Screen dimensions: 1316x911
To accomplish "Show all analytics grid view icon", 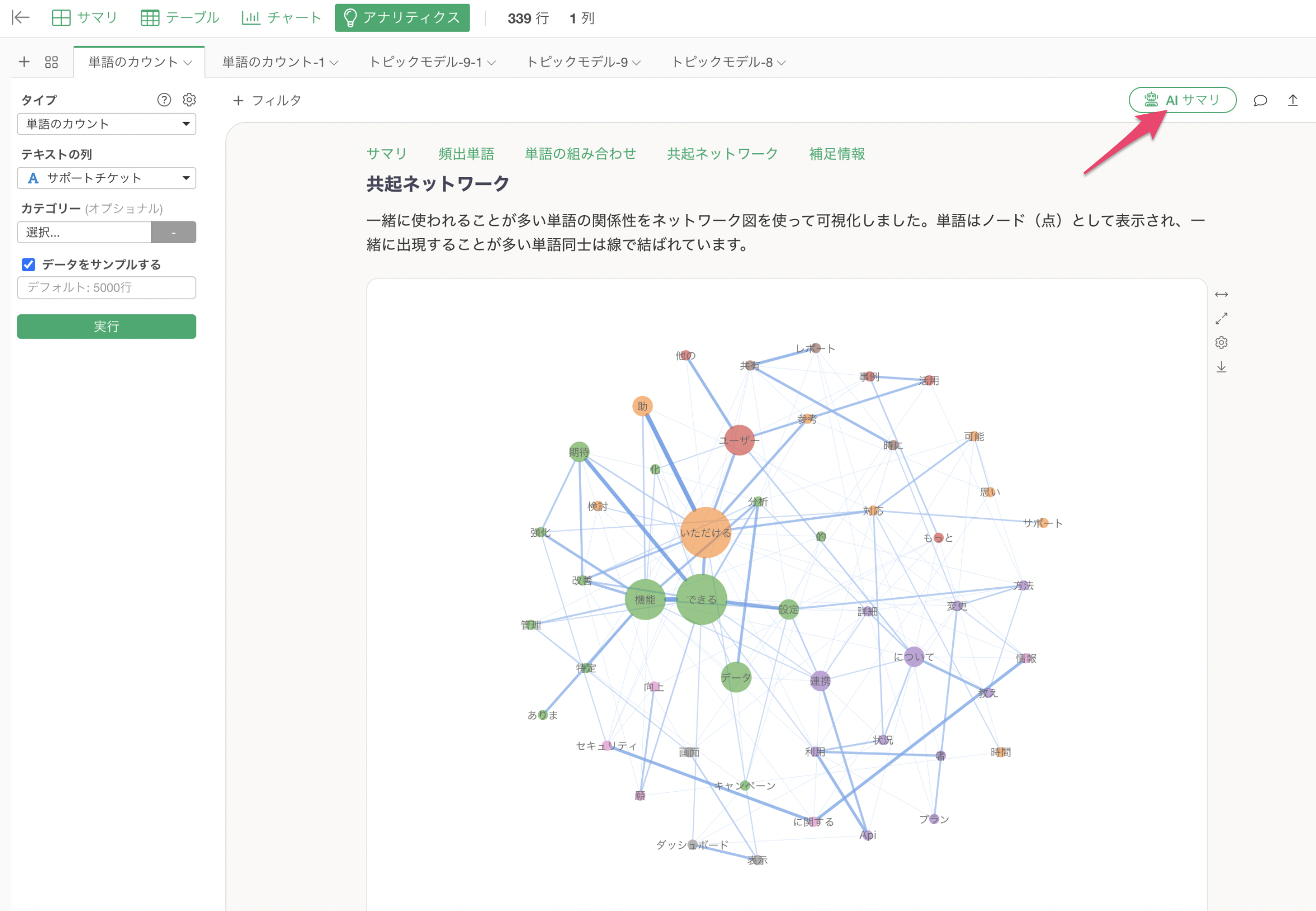I will tap(52, 62).
